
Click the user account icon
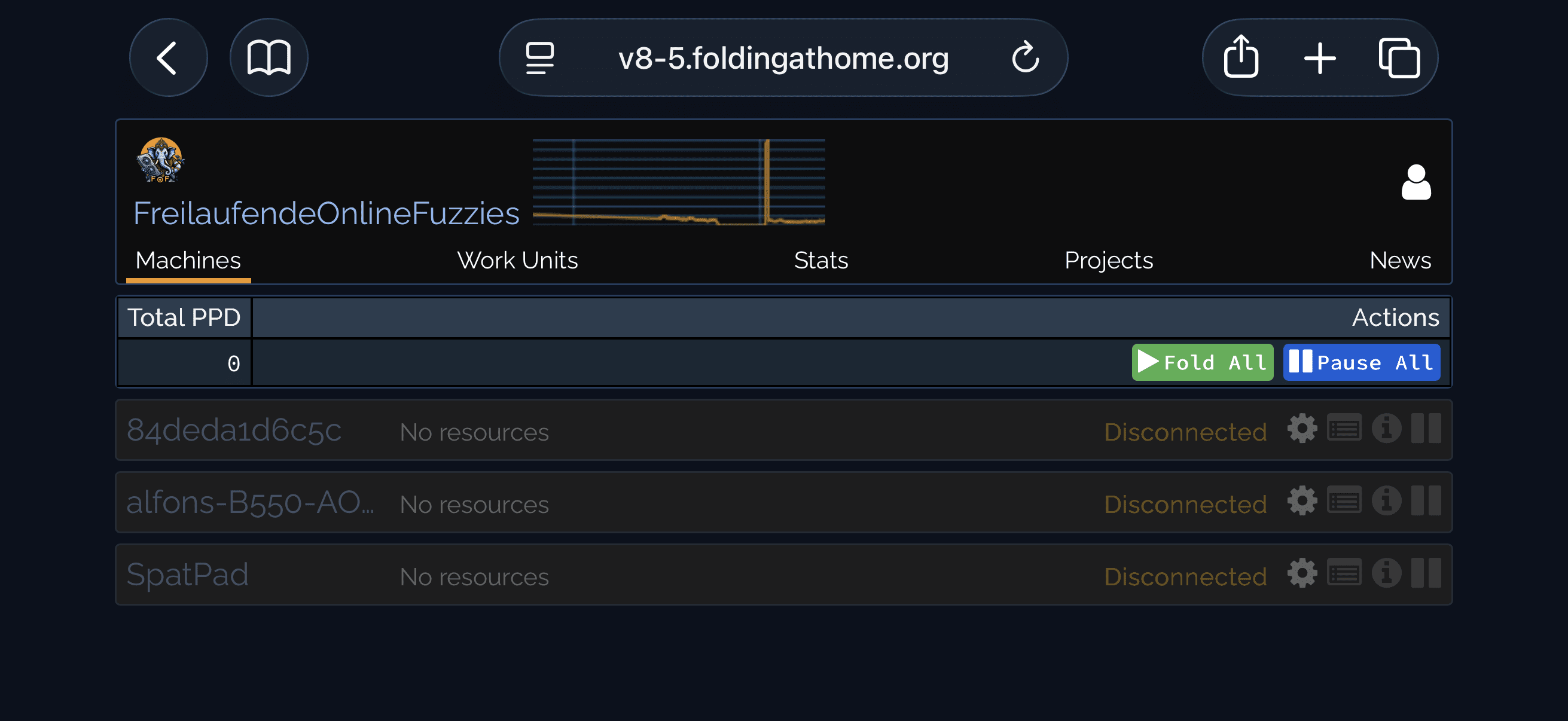point(1416,182)
